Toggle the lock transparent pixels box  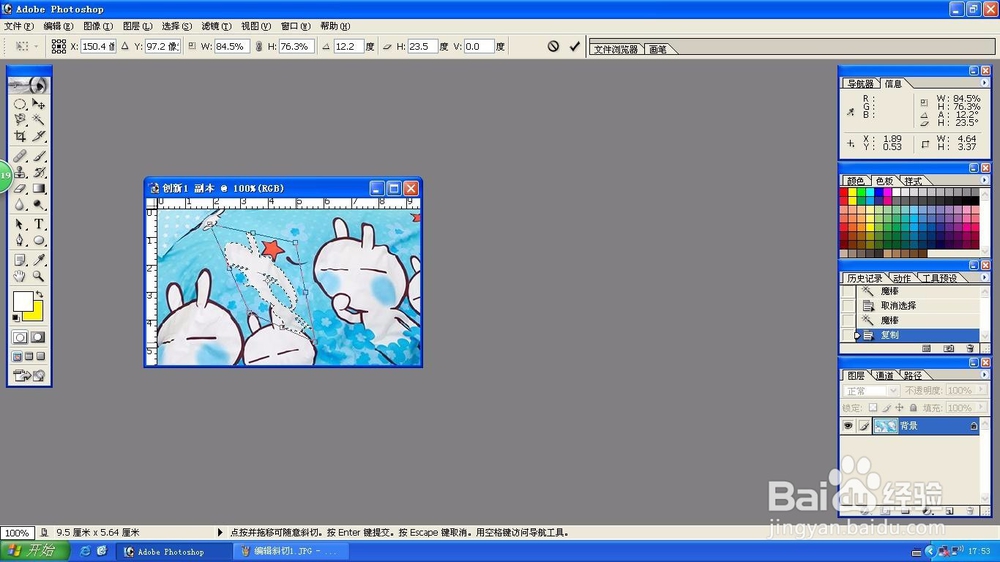872,408
